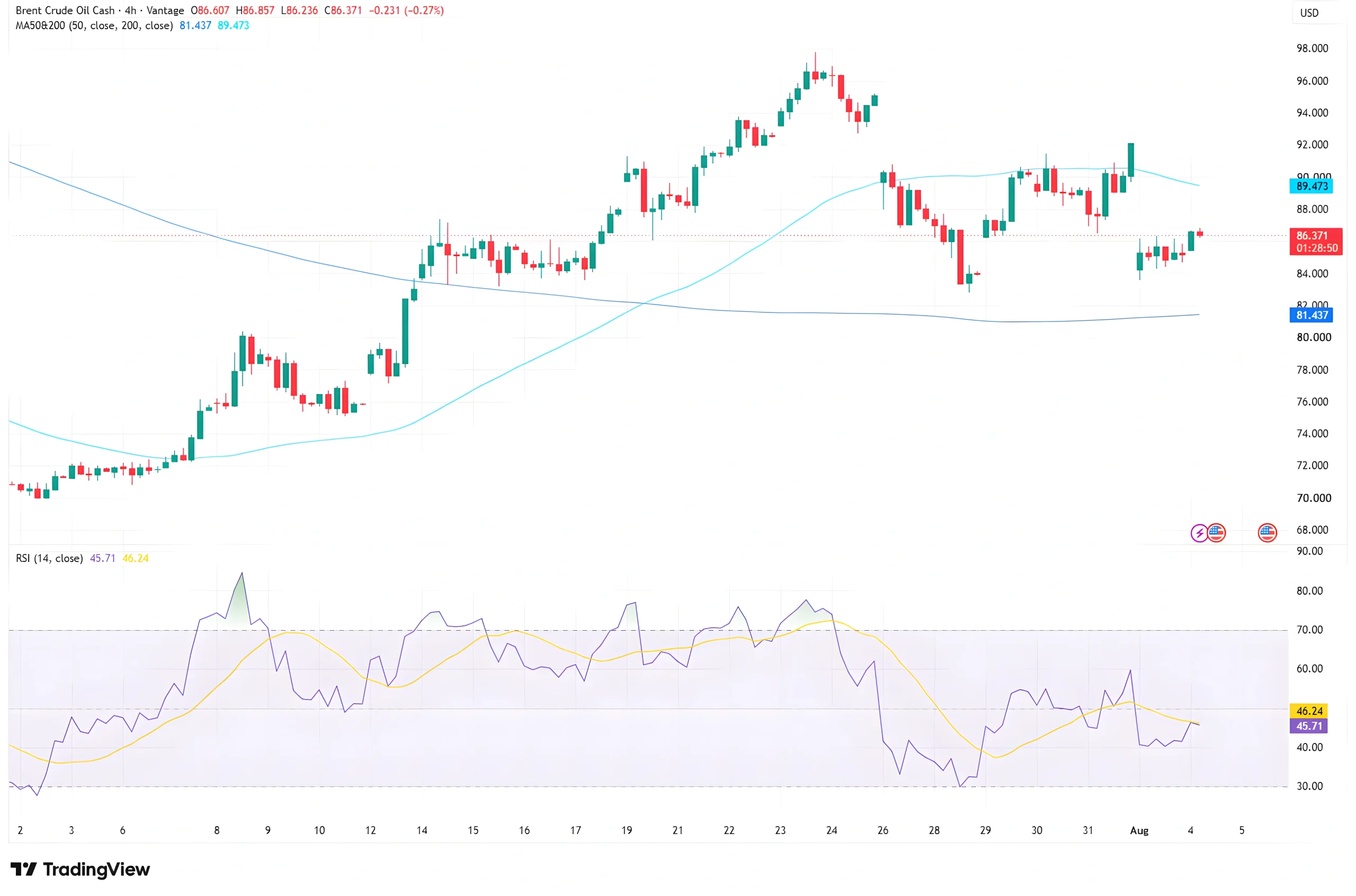Click the MA50&200 indicator legend
The height and width of the screenshot is (896, 1356).
(x=94, y=25)
